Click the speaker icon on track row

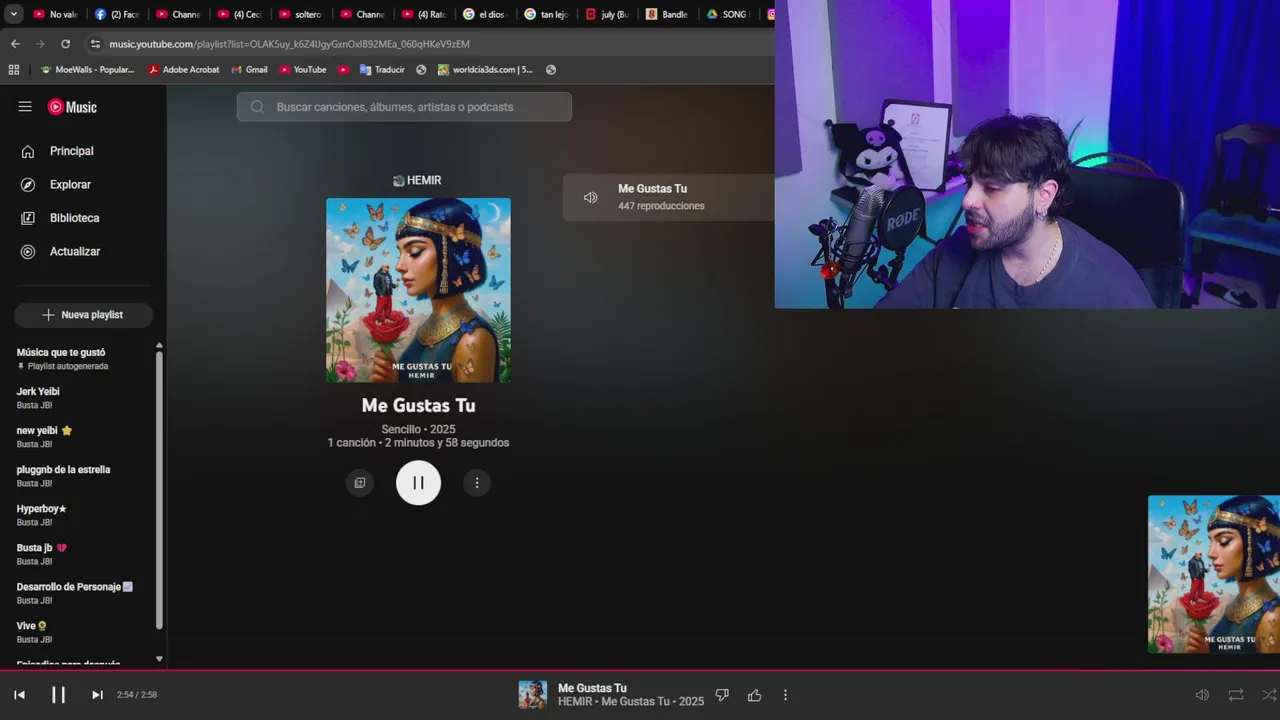tap(591, 198)
